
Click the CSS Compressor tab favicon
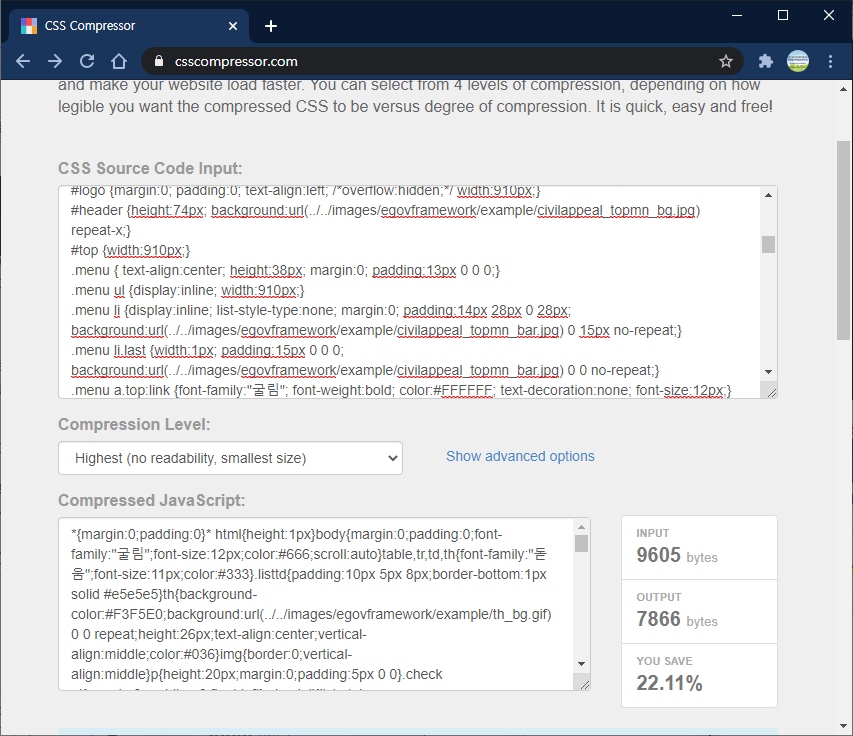point(29,26)
